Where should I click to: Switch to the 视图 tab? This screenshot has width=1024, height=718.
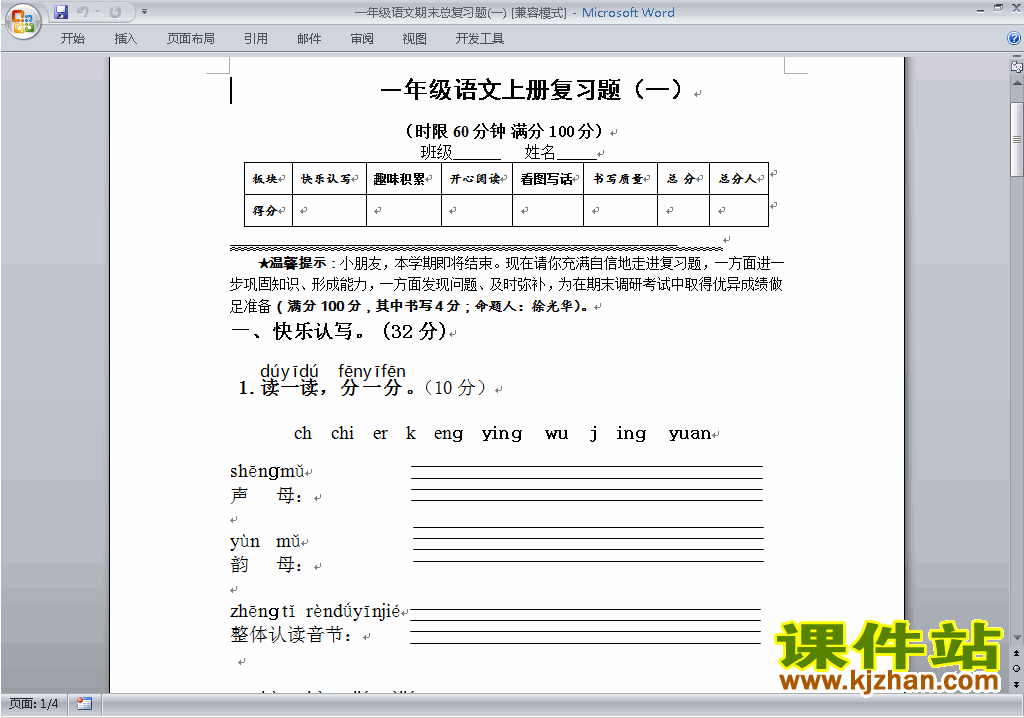pos(414,39)
